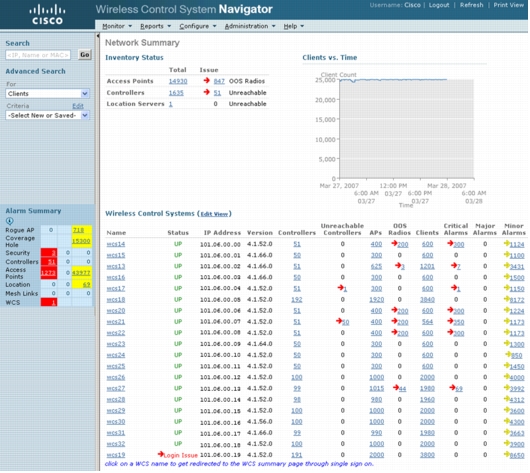530x473 pixels.
Task: Open the wcs21 system link
Action: [116, 322]
